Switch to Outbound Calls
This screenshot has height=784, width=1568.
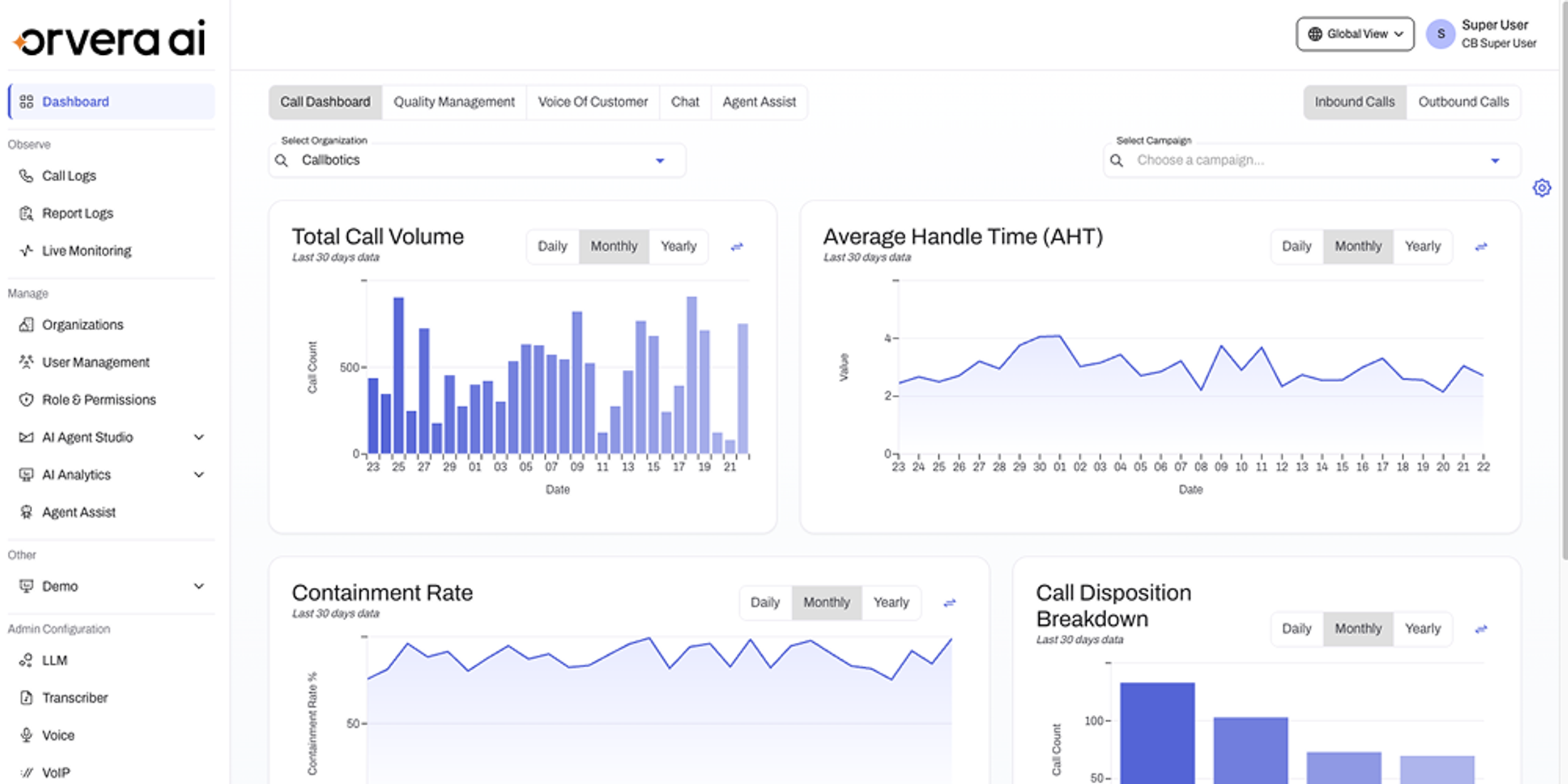tap(1463, 102)
